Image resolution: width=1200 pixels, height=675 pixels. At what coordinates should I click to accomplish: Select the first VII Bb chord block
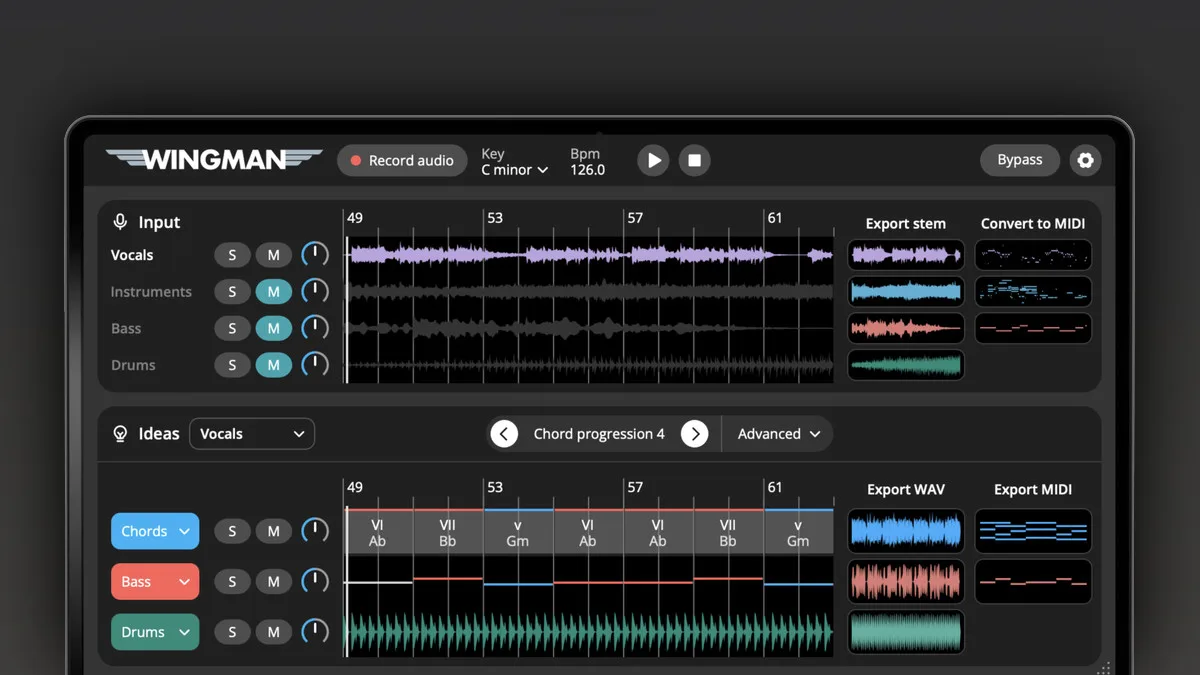tap(448, 532)
